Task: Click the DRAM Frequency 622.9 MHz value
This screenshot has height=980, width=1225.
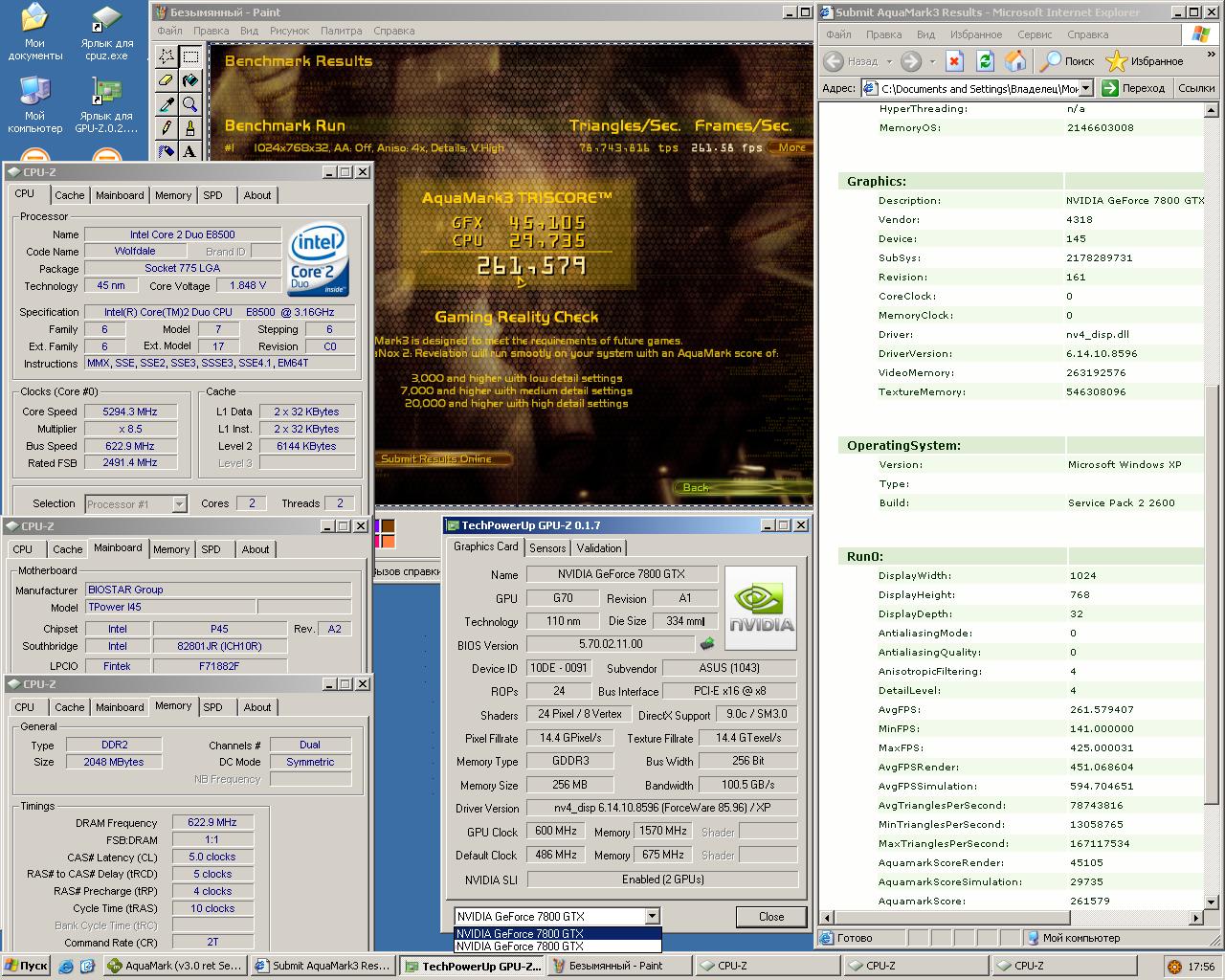Action: coord(212,822)
